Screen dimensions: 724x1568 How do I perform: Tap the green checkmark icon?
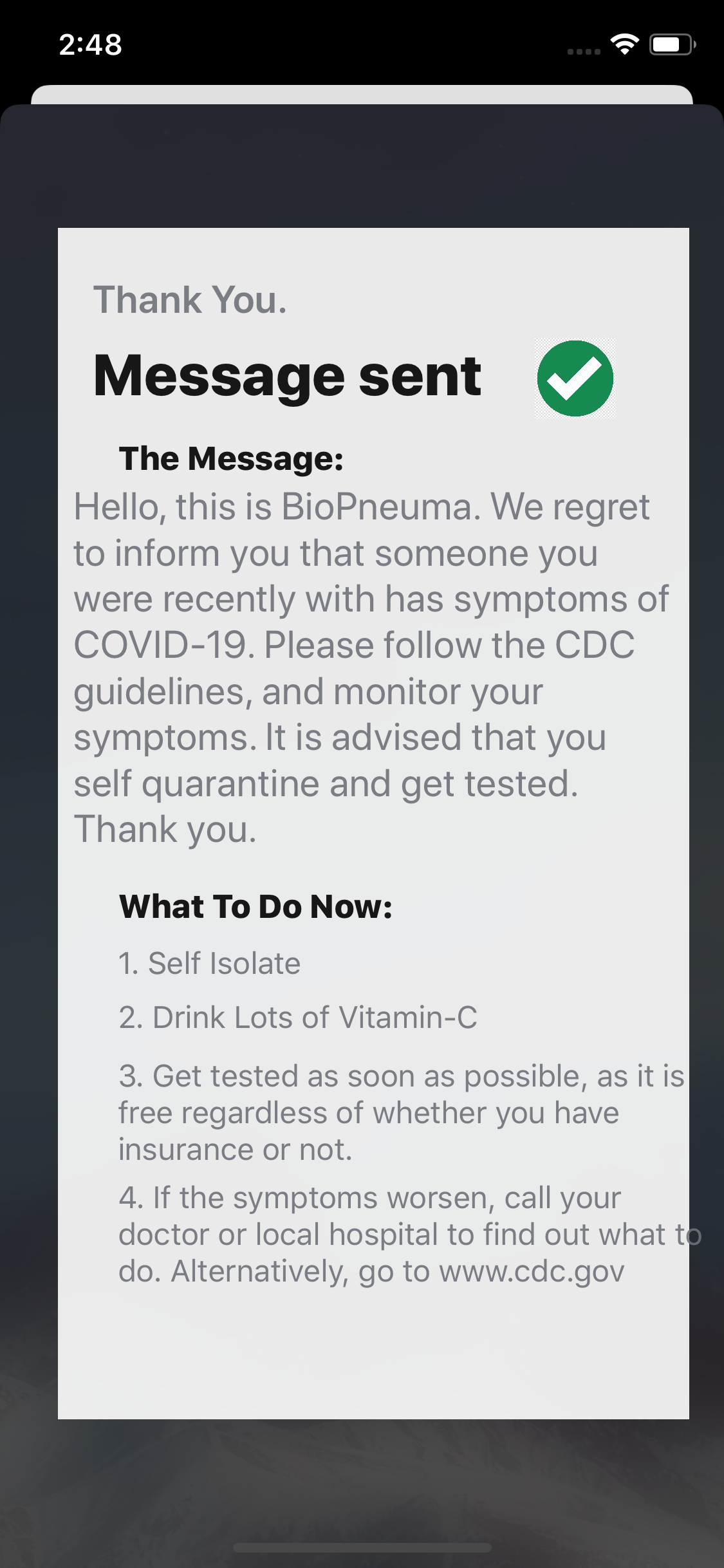click(575, 378)
